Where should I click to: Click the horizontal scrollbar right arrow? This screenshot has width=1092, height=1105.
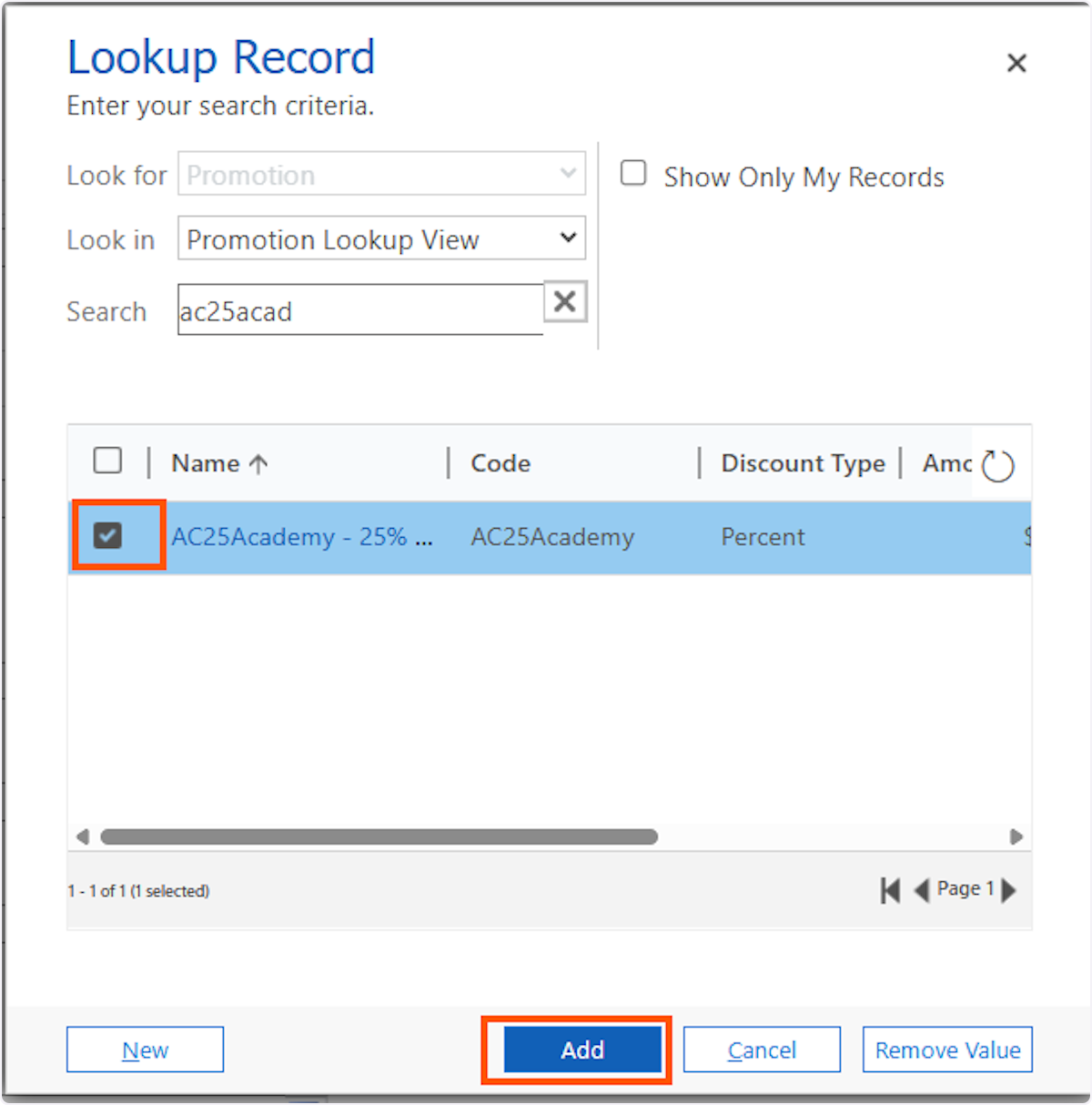[x=1016, y=836]
